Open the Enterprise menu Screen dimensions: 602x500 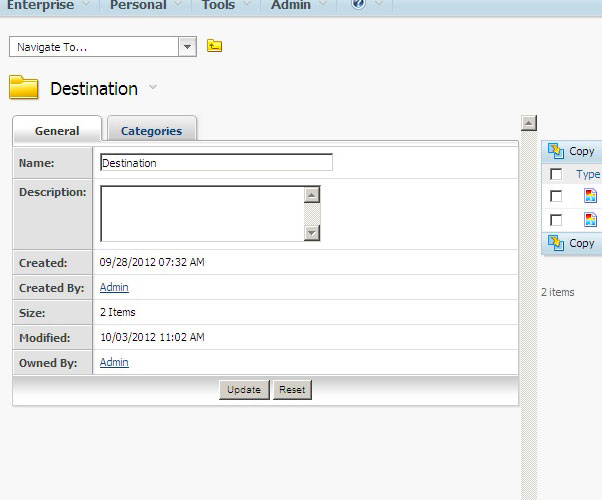pyautogui.click(x=41, y=5)
